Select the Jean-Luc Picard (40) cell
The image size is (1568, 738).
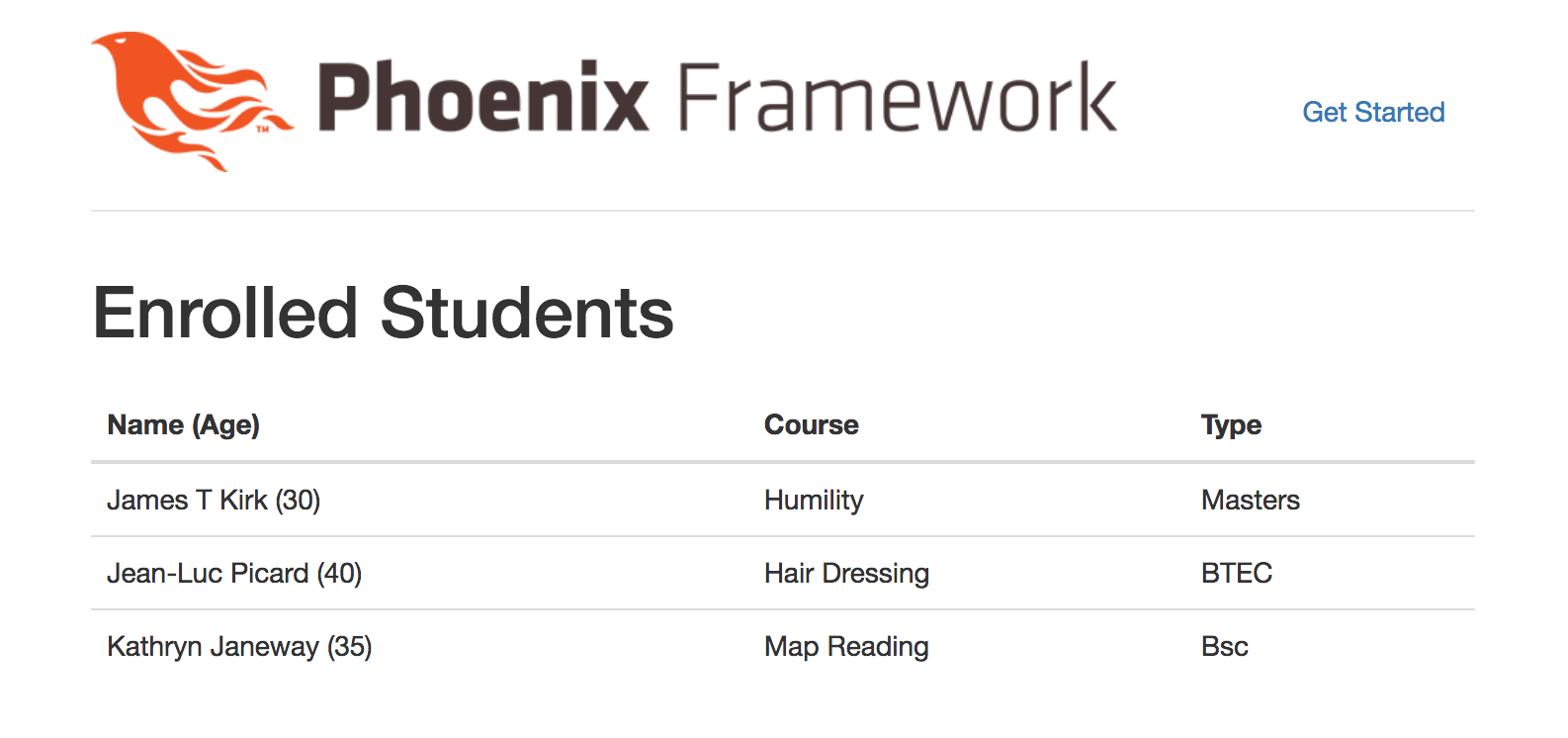pyautogui.click(x=234, y=573)
